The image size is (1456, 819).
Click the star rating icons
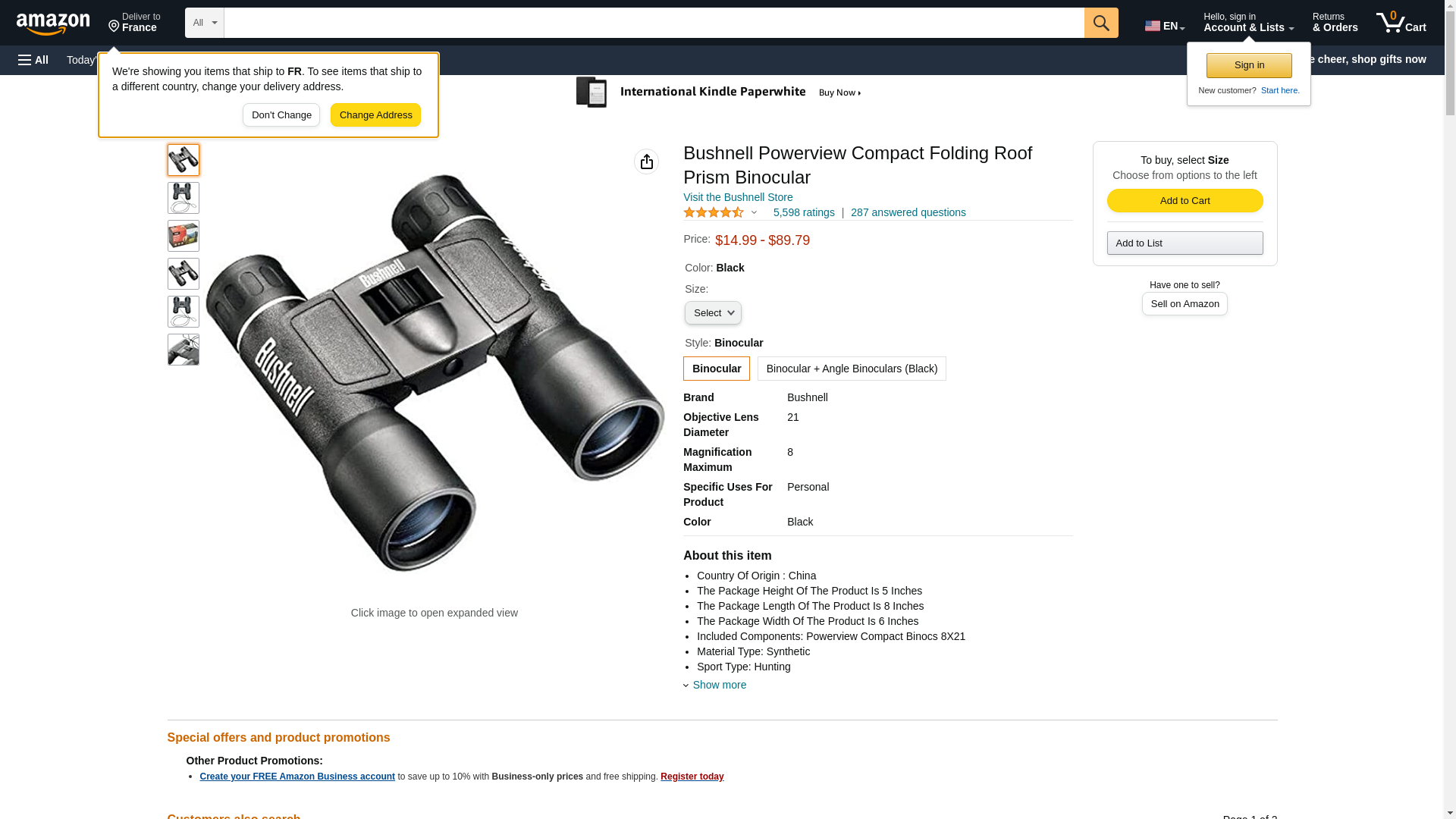[x=714, y=213]
